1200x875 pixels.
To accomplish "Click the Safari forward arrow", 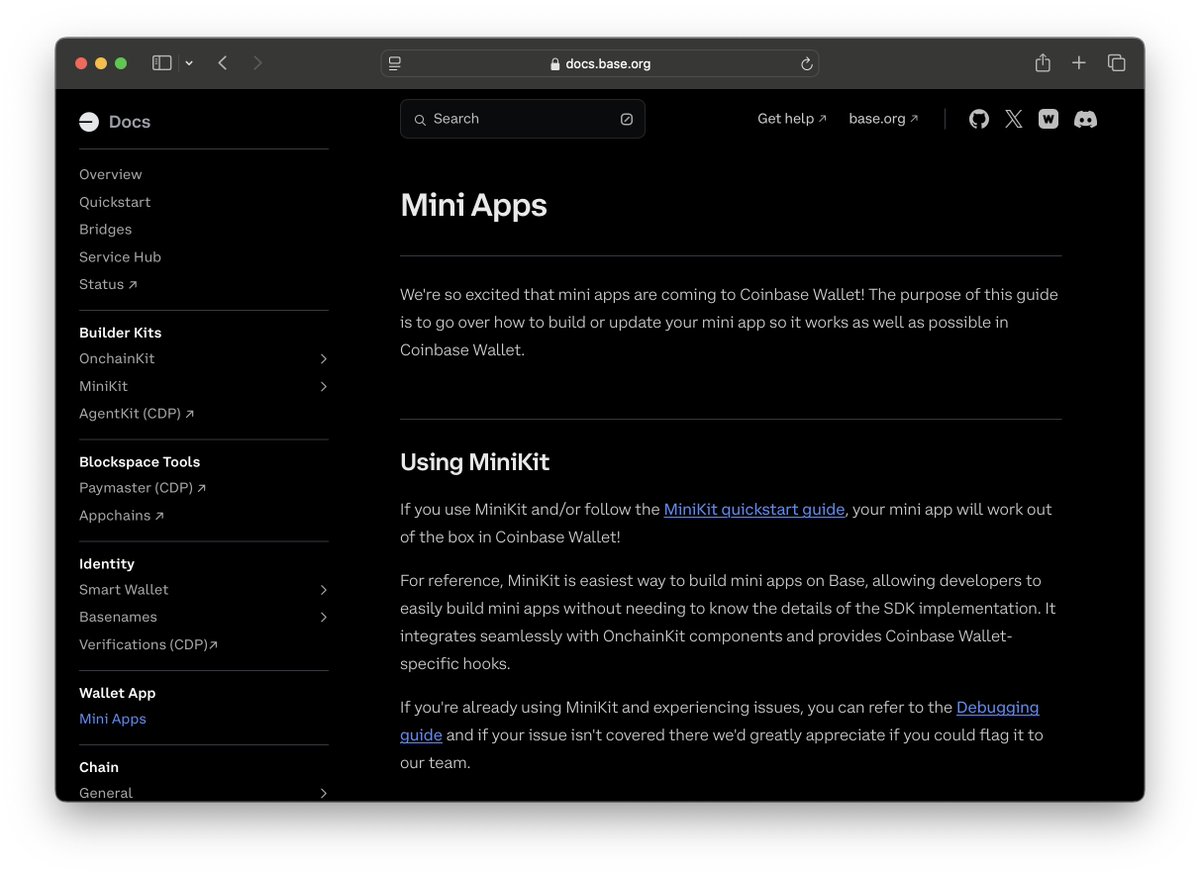I will (x=258, y=63).
